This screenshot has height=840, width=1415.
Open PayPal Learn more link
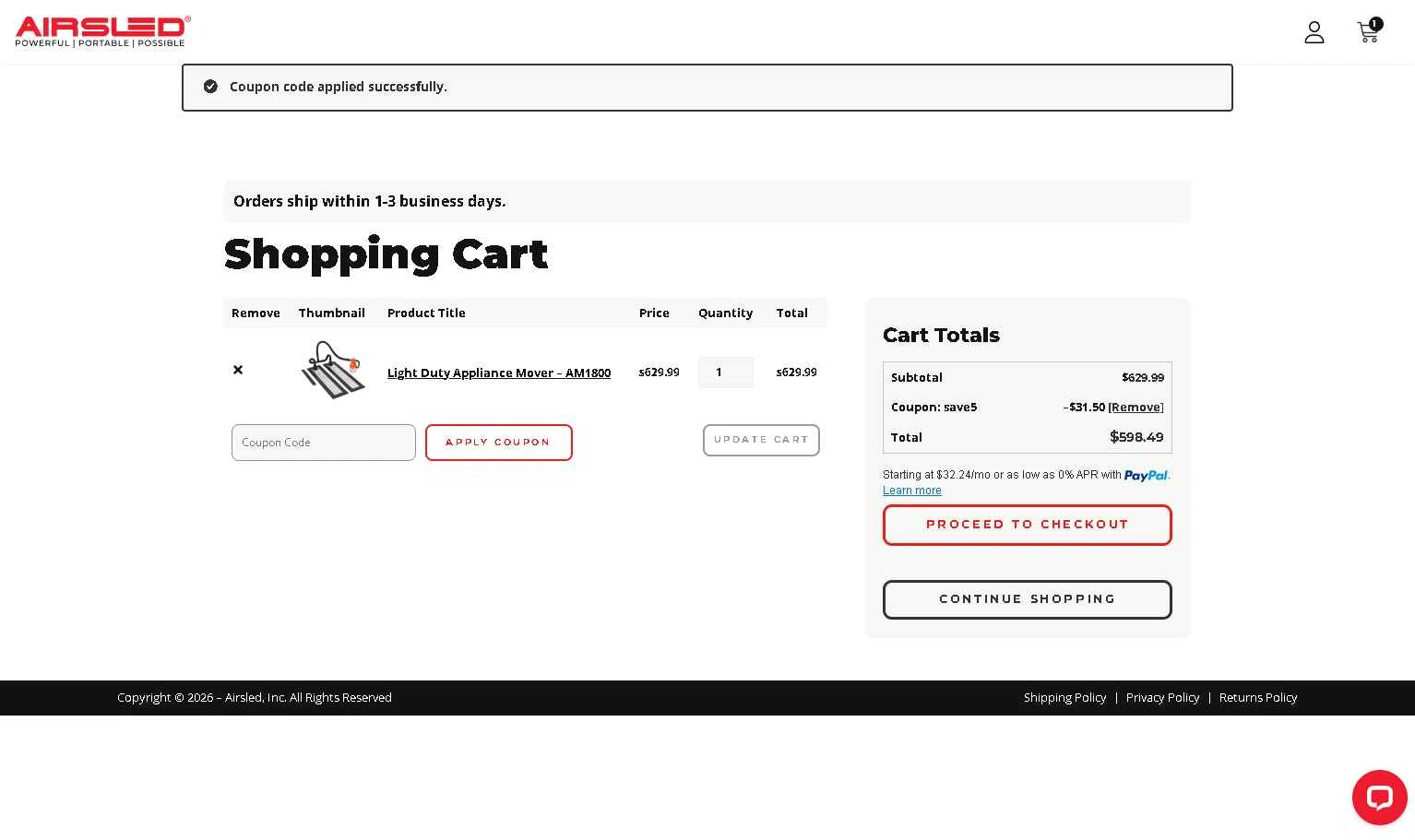[912, 491]
